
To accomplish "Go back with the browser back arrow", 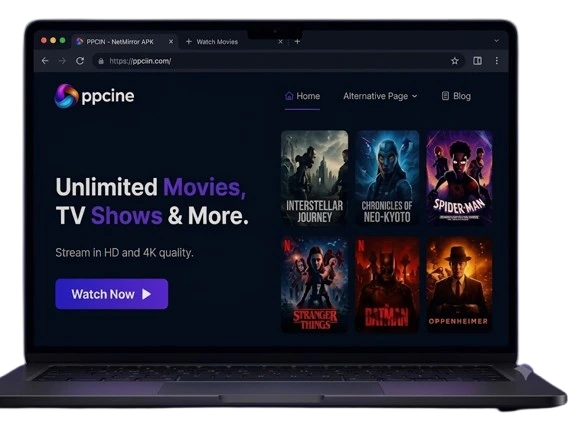I will 45,61.
